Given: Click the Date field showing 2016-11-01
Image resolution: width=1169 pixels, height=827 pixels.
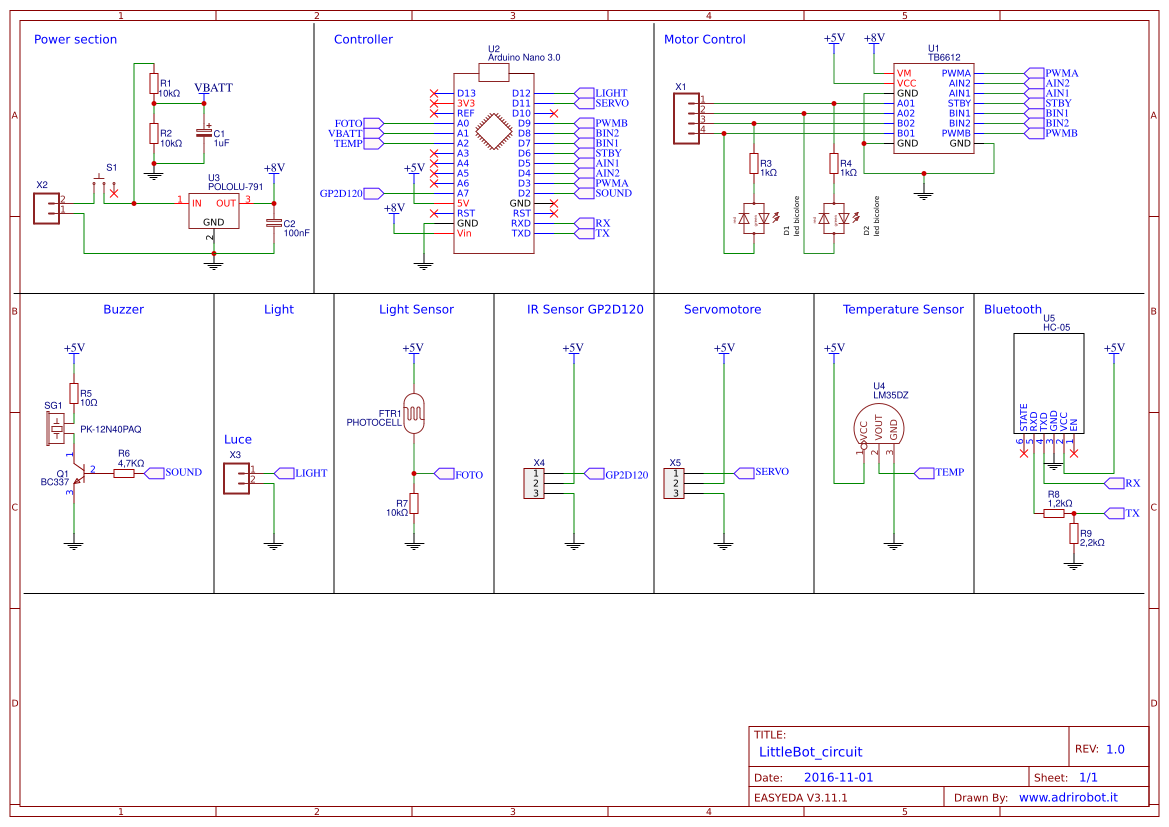Looking at the screenshot, I should pyautogui.click(x=838, y=776).
